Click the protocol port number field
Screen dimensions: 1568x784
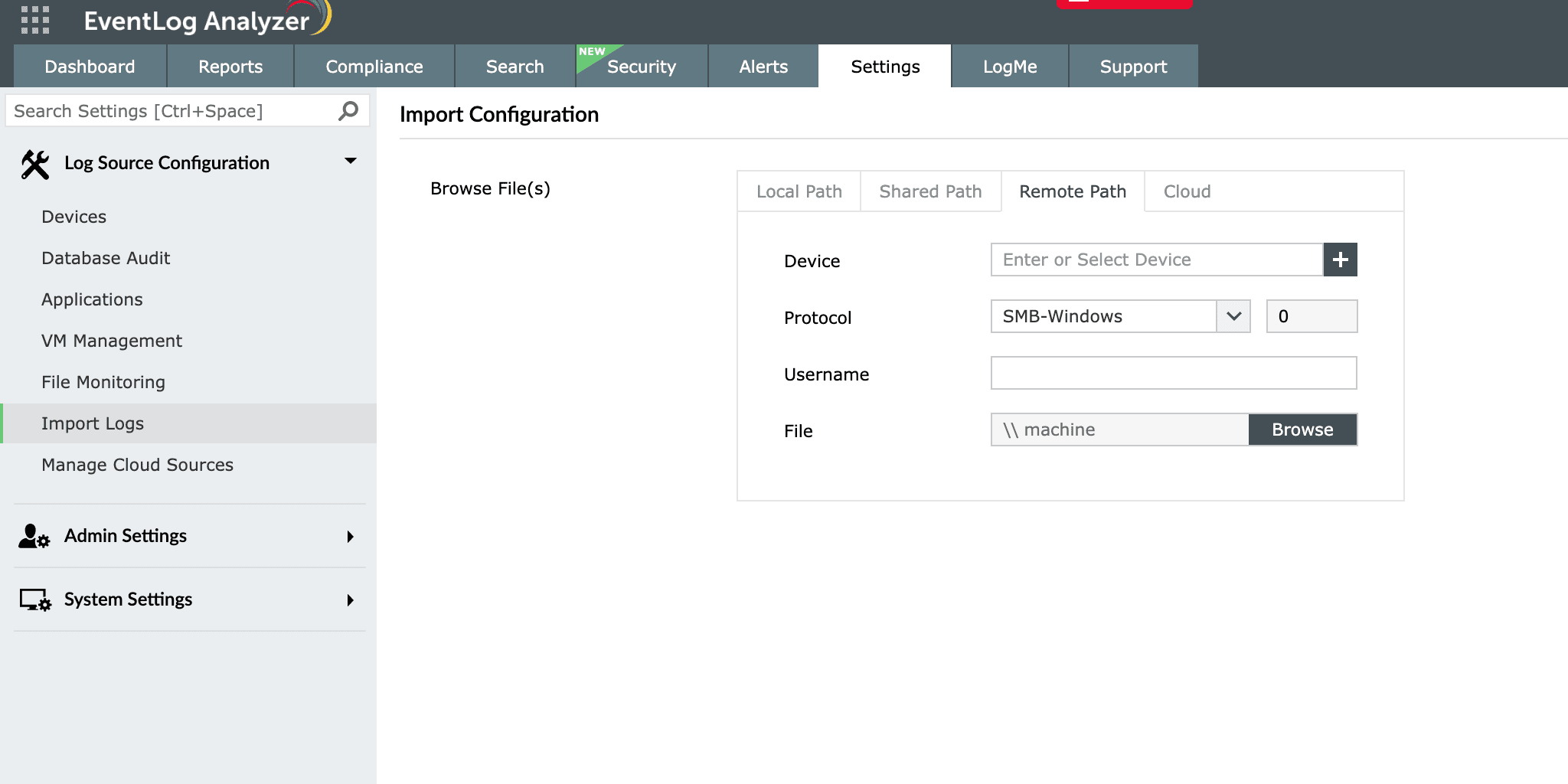1312,316
